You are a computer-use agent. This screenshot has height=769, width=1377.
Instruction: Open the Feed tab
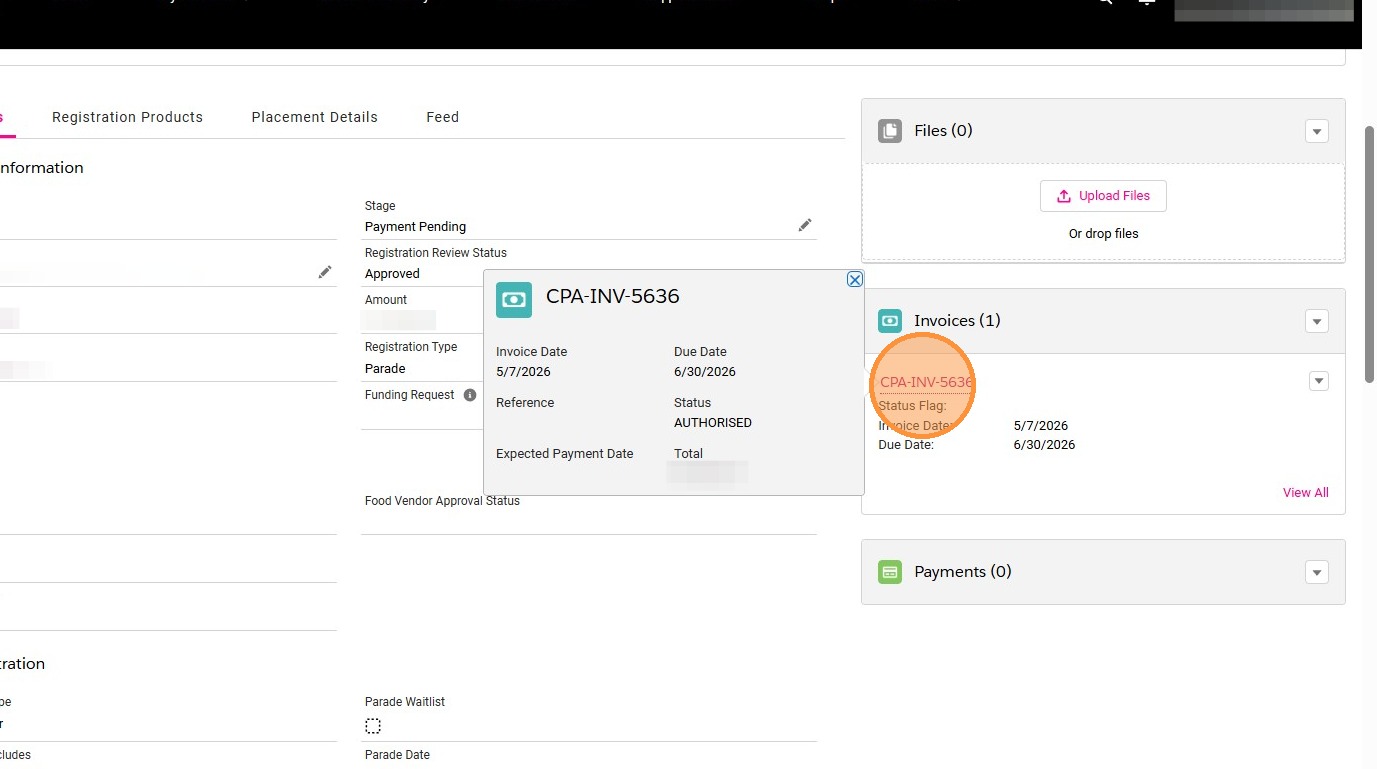[442, 117]
